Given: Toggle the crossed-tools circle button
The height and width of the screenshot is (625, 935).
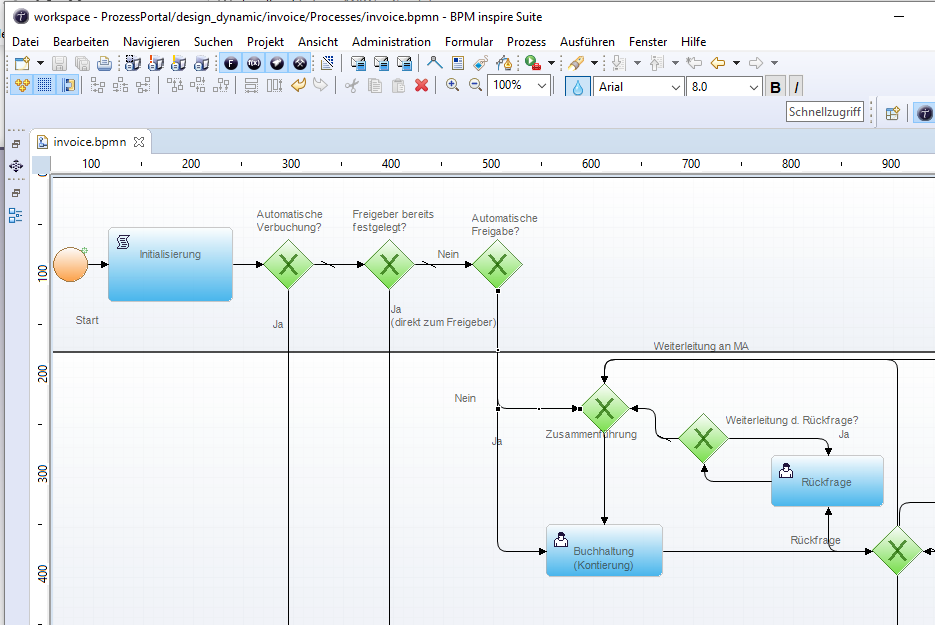Looking at the screenshot, I should [x=300, y=63].
